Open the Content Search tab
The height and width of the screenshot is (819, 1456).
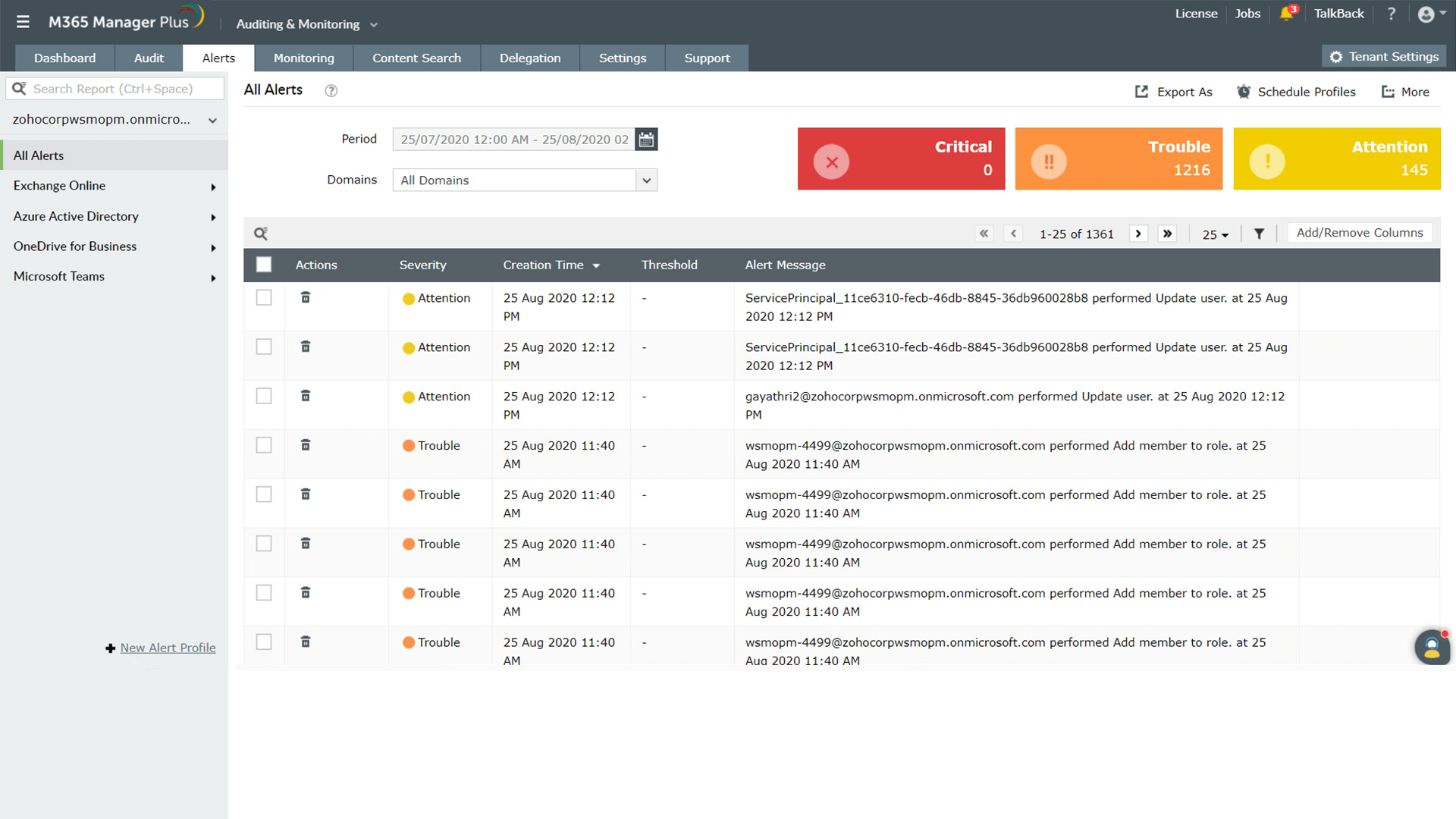pos(416,58)
